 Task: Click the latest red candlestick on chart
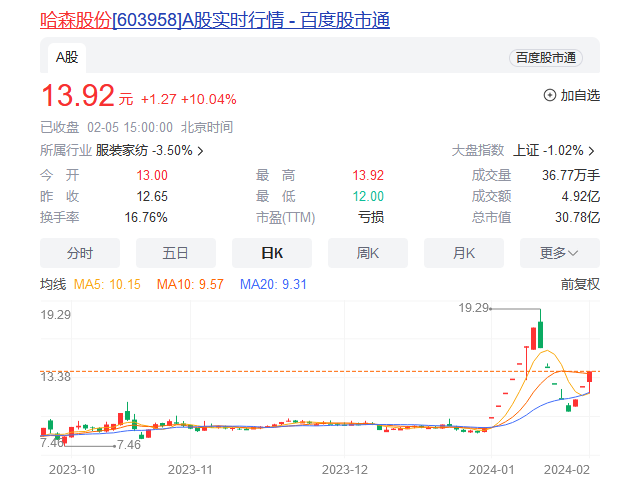590,376
